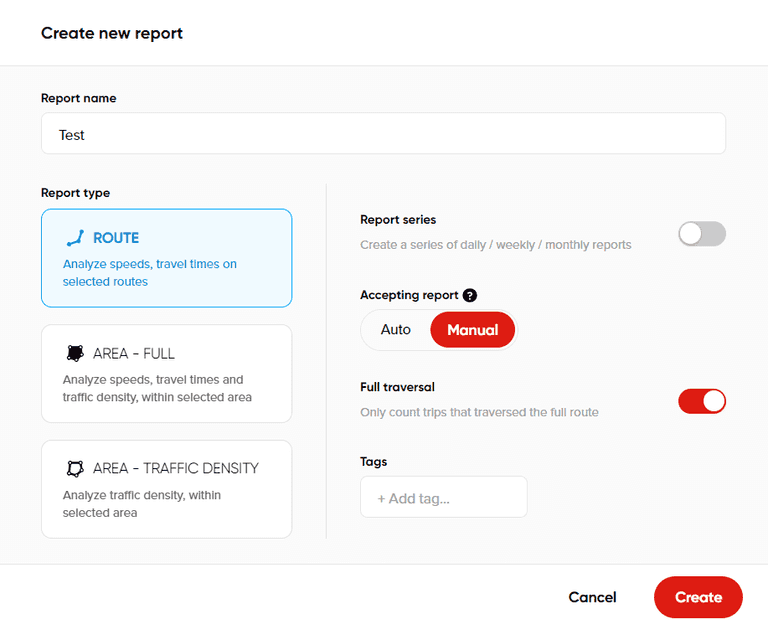Click the route path icon
768x630 pixels.
click(74, 238)
